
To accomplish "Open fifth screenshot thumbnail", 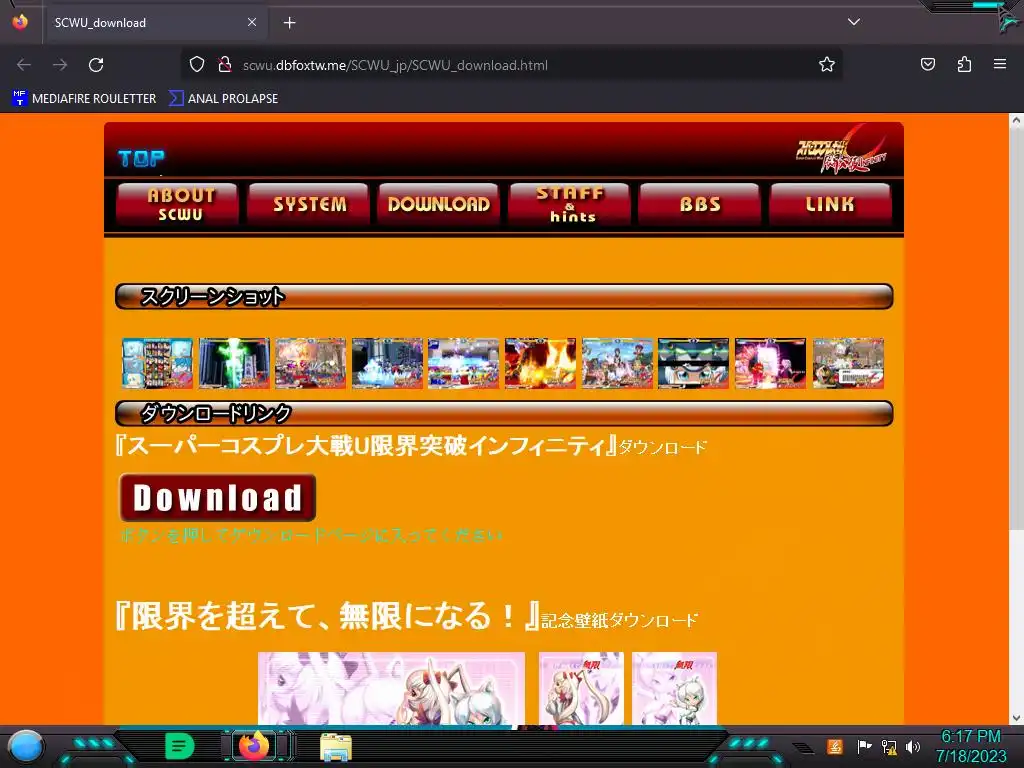I will [x=464, y=363].
